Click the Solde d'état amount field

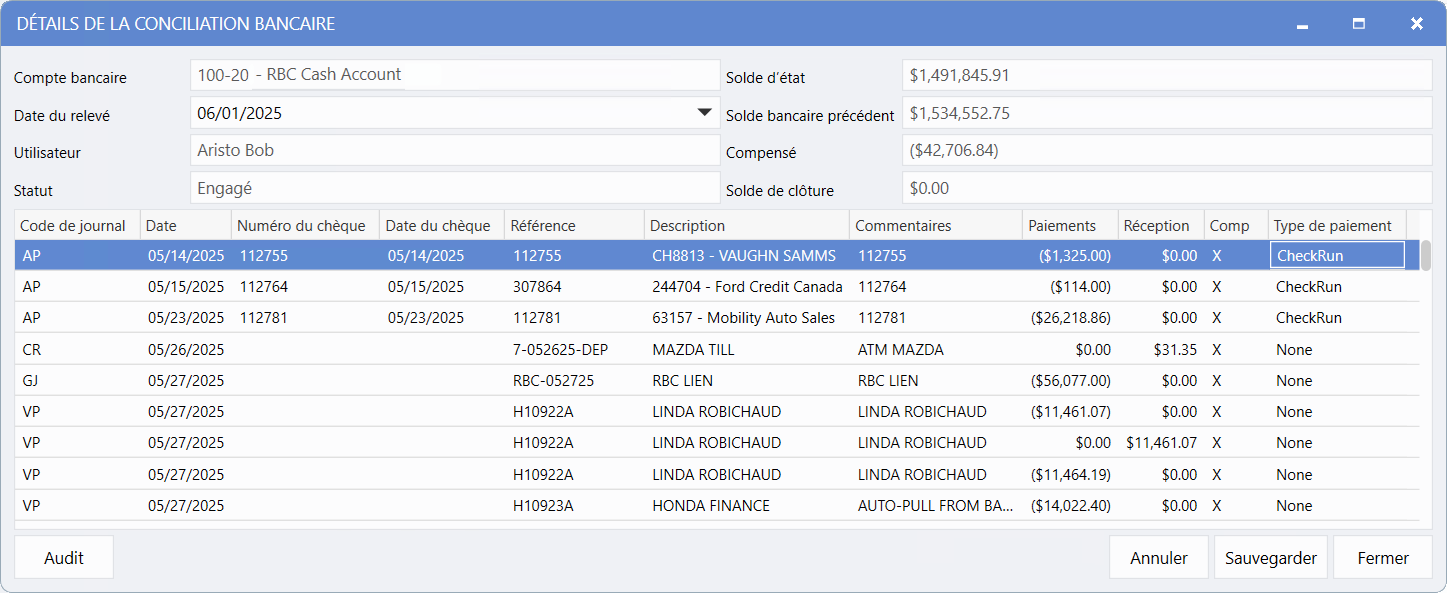coord(1166,75)
